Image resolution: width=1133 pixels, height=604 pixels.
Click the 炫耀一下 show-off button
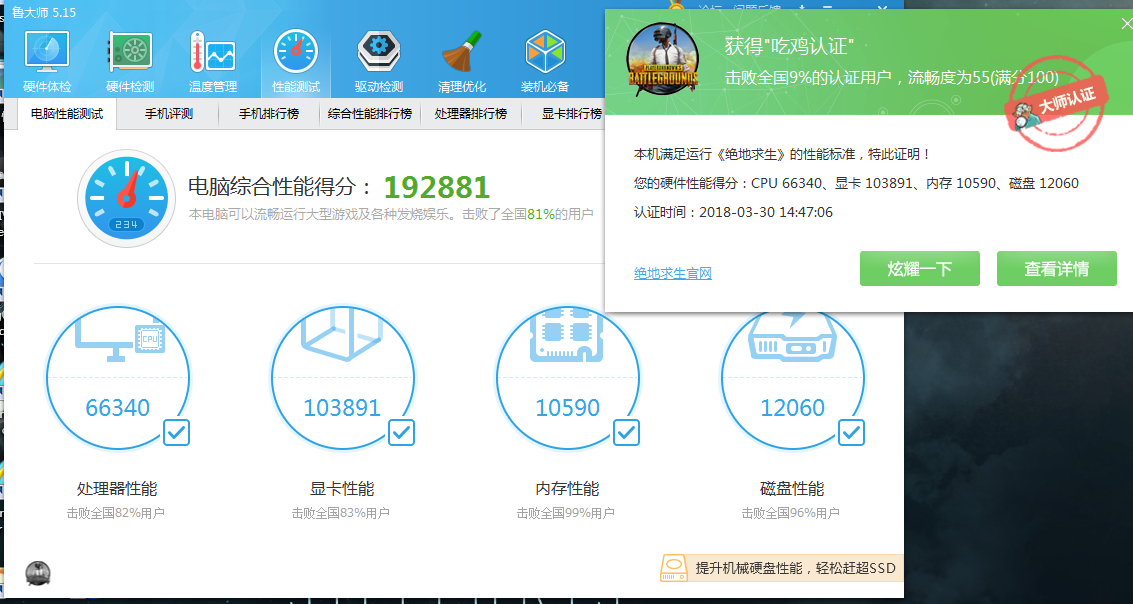(x=919, y=269)
